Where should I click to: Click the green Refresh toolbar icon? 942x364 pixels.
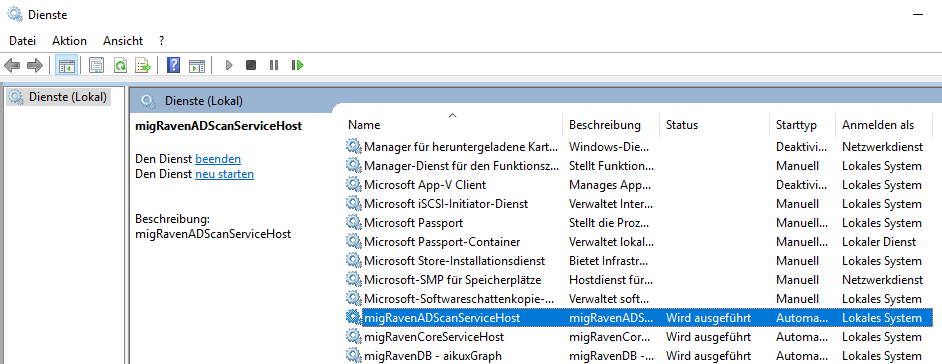click(121, 65)
